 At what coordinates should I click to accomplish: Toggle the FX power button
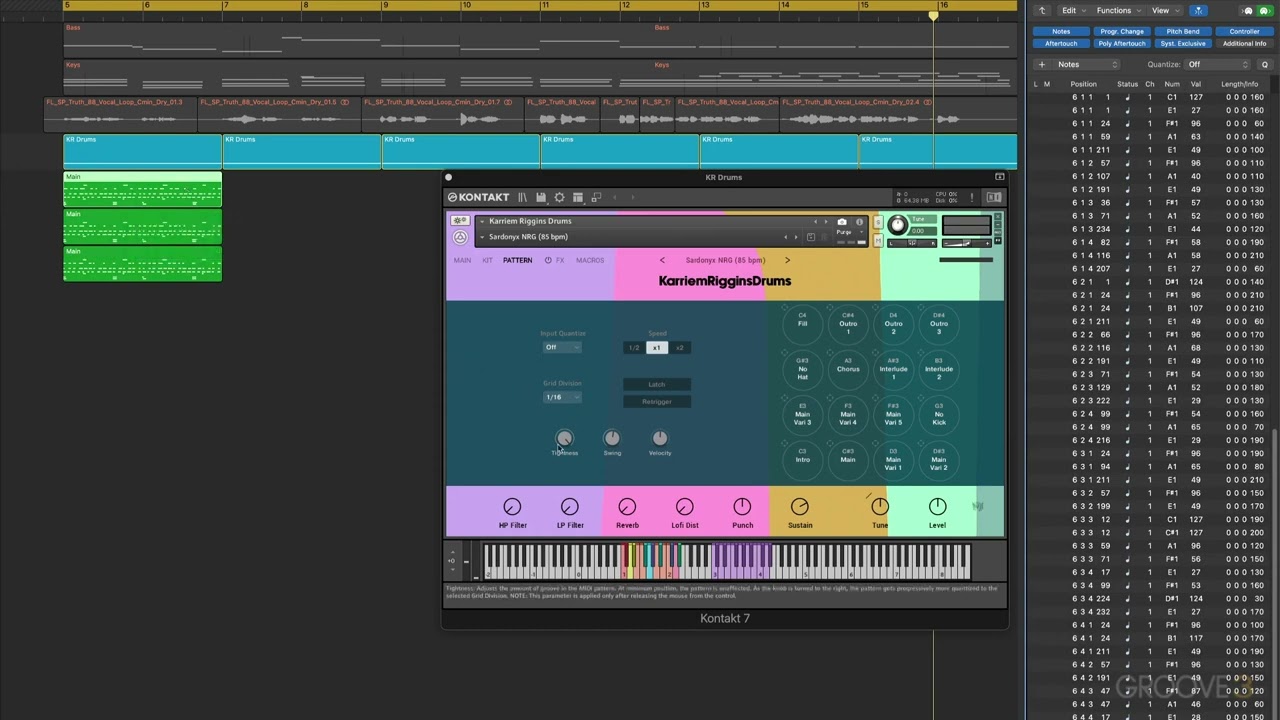click(548, 260)
